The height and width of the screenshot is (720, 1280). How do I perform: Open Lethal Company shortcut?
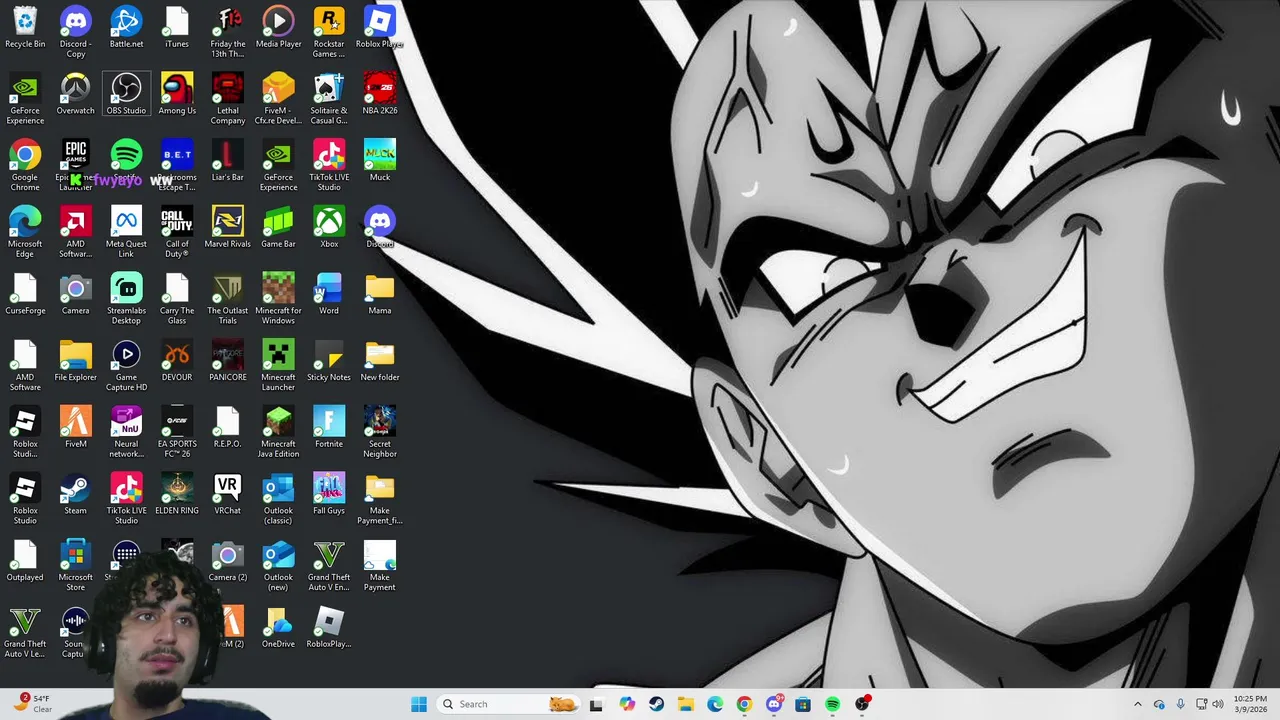tap(228, 99)
